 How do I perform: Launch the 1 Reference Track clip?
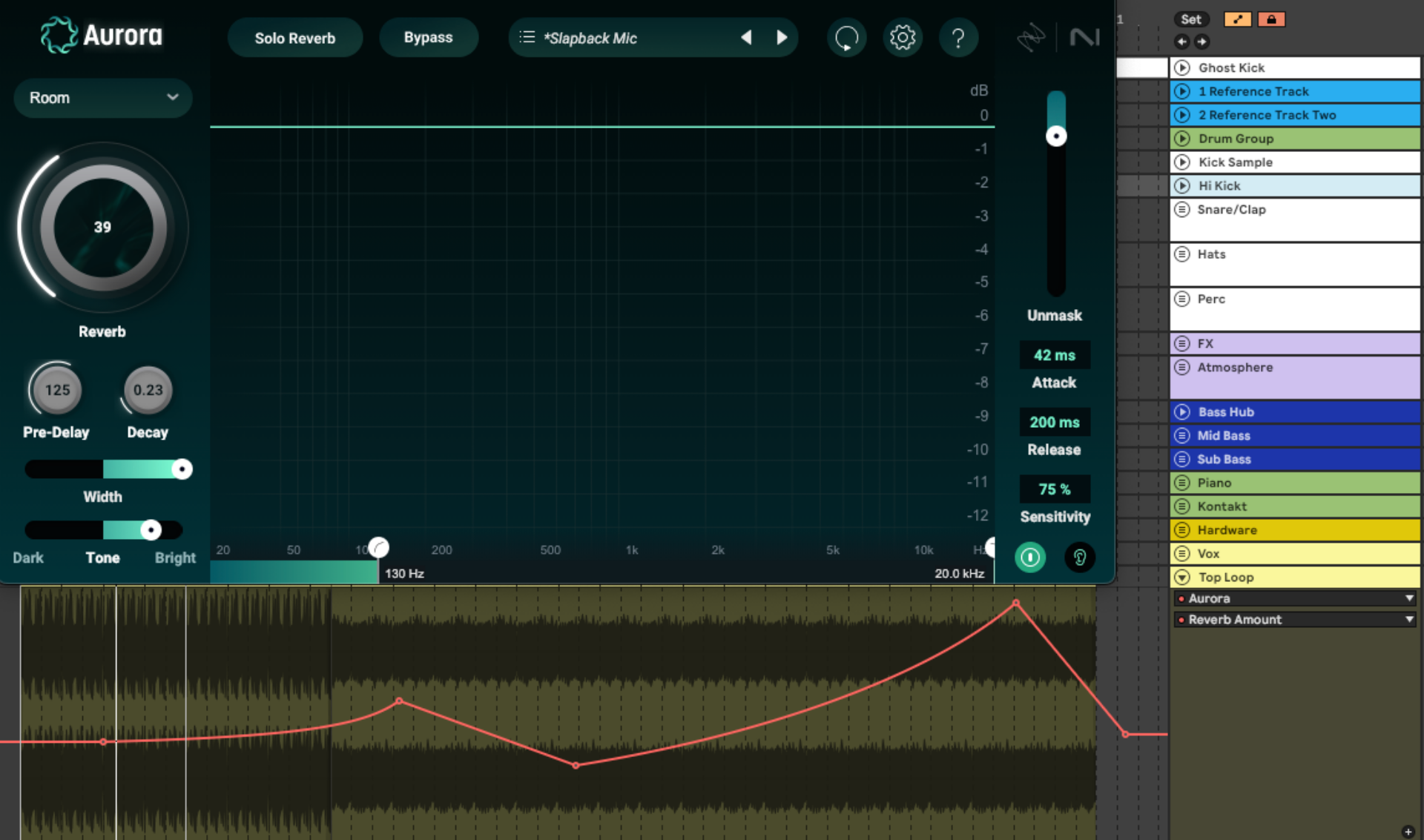point(1182,91)
